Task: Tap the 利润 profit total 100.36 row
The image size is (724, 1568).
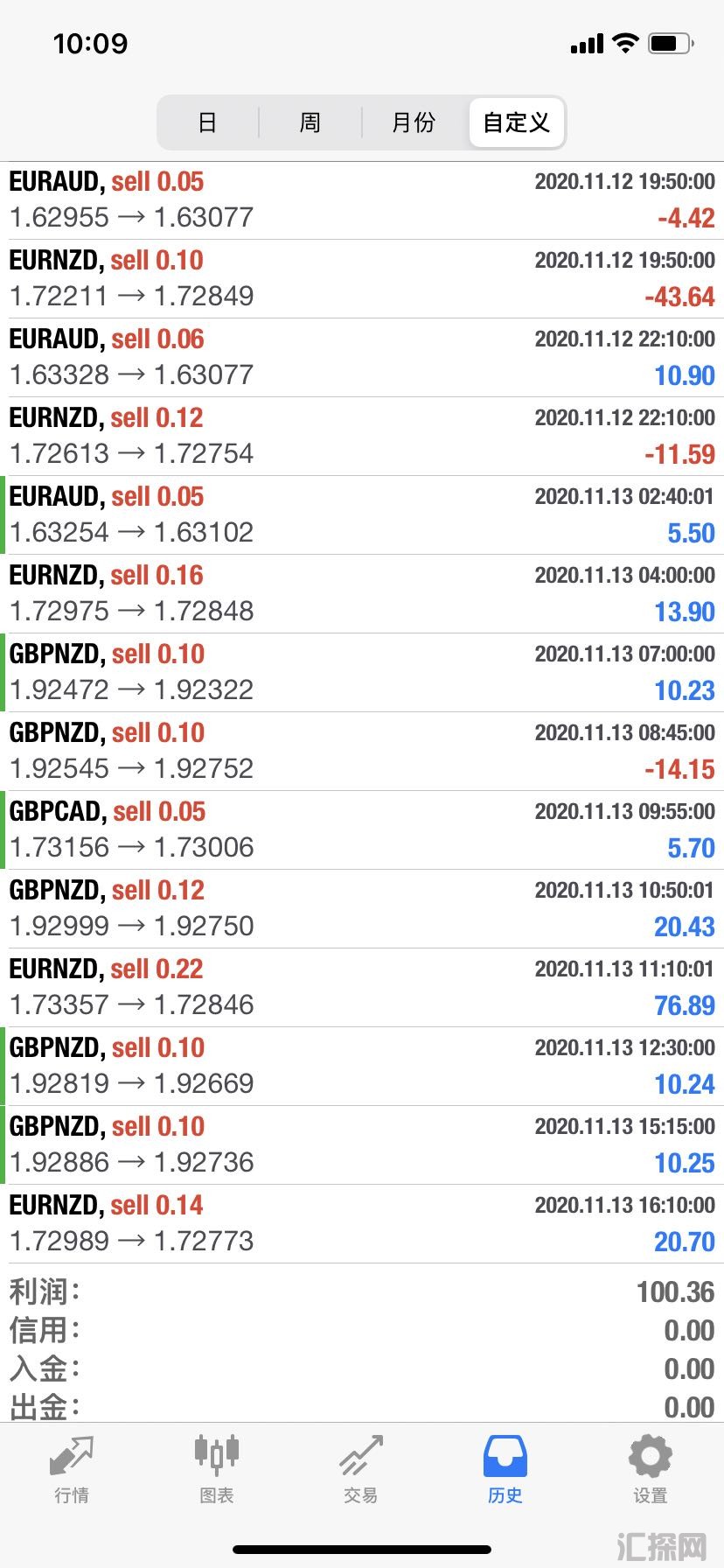Action: (x=362, y=1291)
